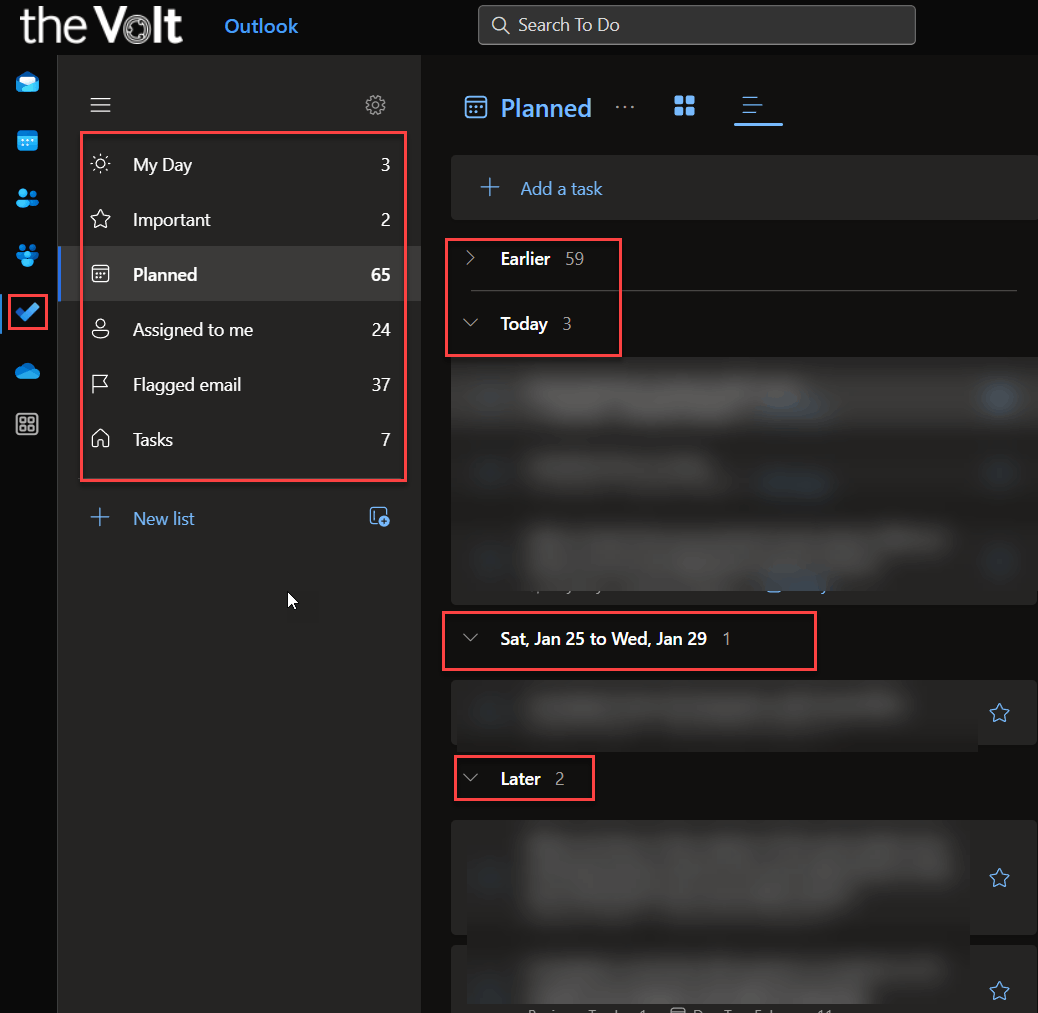Star the second task under Later

[x=1000, y=990]
